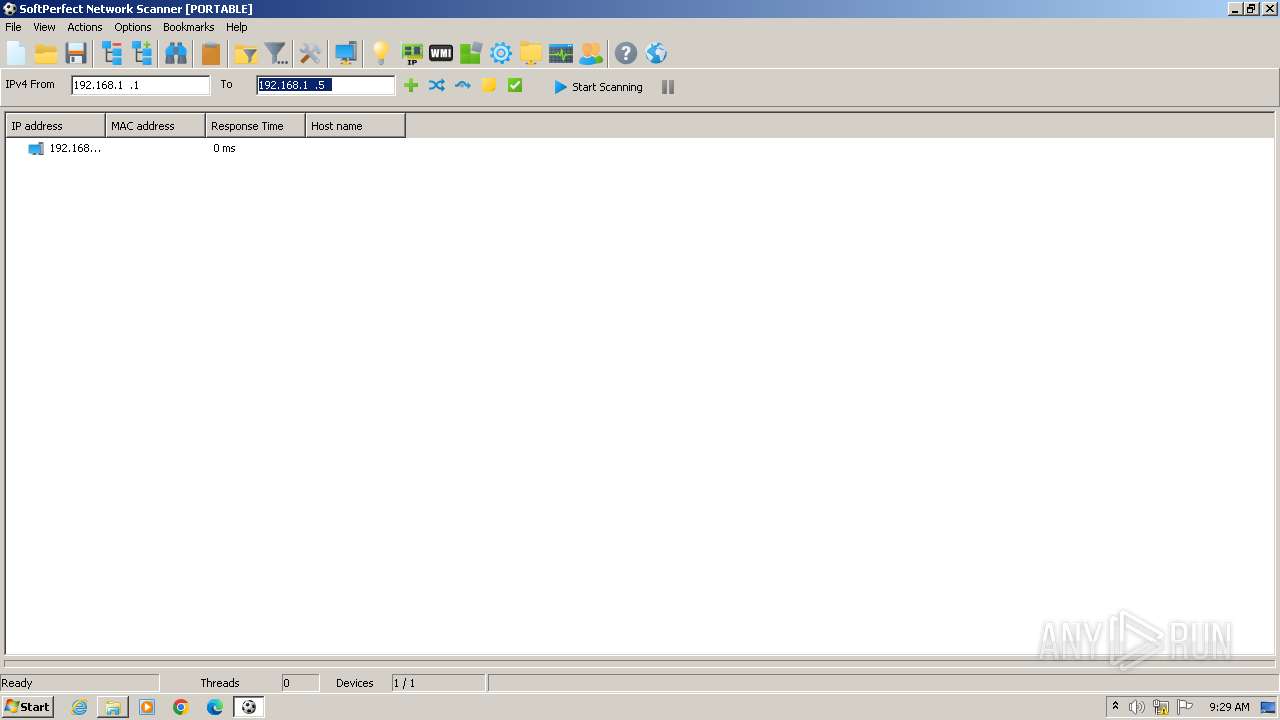
Task: Open the Options menu
Action: coord(133,27)
